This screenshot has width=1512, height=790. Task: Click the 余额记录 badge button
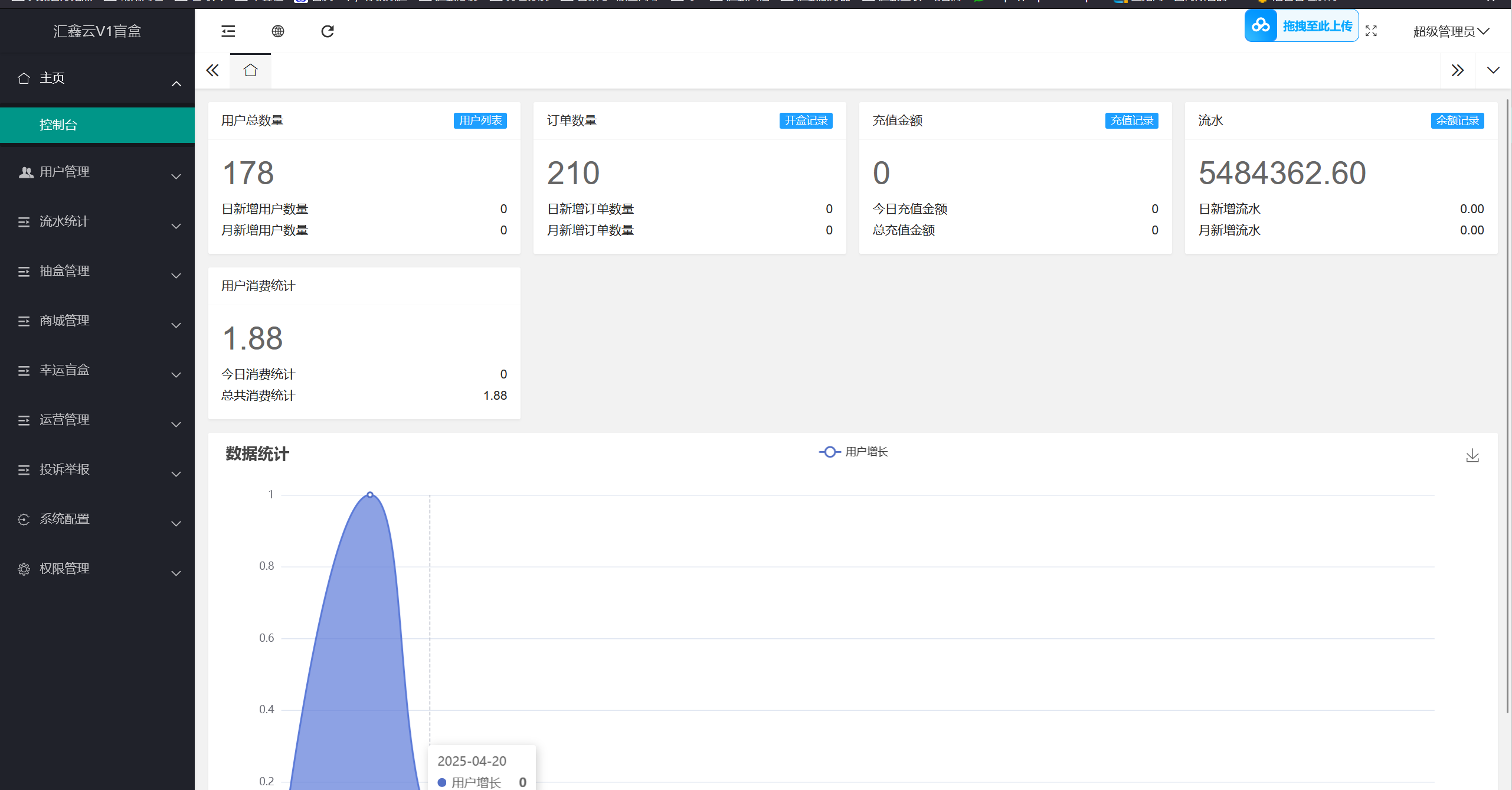[1457, 120]
